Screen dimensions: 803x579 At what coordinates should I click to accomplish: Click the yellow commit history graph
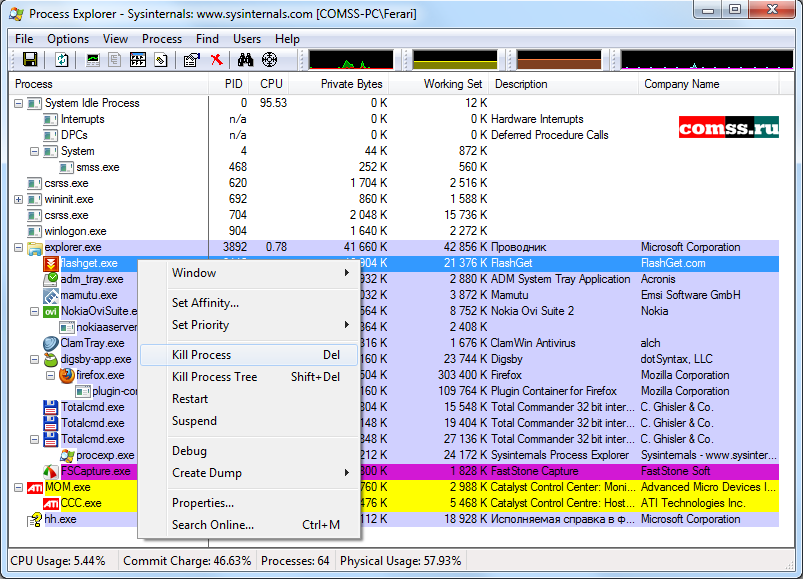coord(455,59)
